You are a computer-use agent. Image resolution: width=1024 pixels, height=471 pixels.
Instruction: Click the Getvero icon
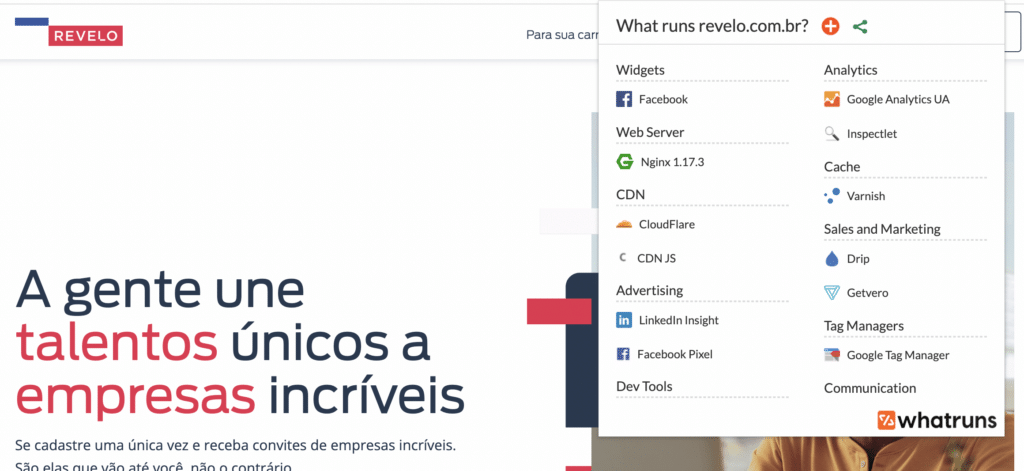[831, 293]
